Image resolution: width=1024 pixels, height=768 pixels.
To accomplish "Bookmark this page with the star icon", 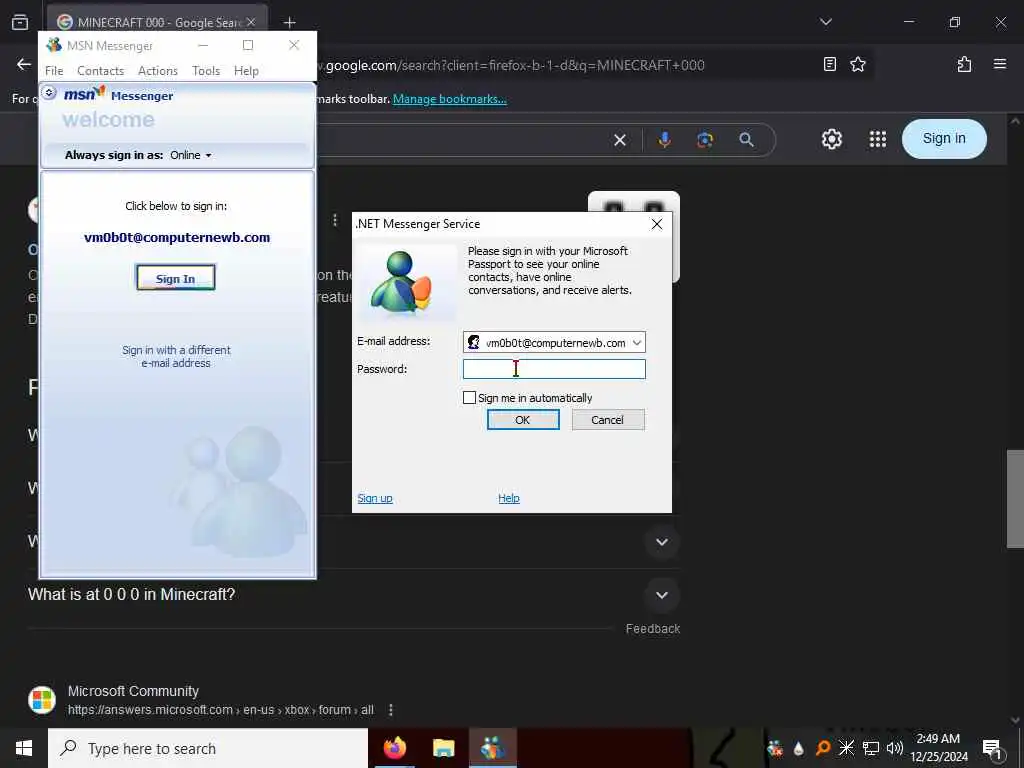I will pyautogui.click(x=857, y=64).
